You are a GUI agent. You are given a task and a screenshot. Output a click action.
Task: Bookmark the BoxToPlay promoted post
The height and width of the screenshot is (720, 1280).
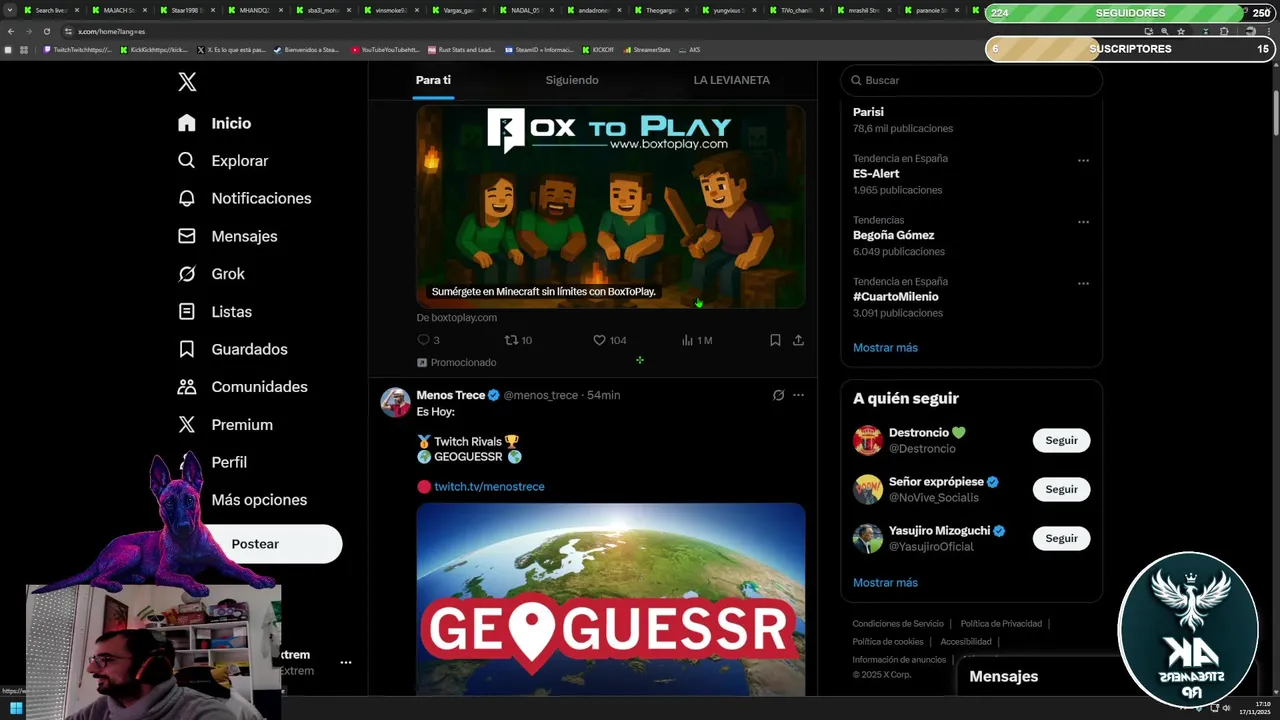pos(775,340)
